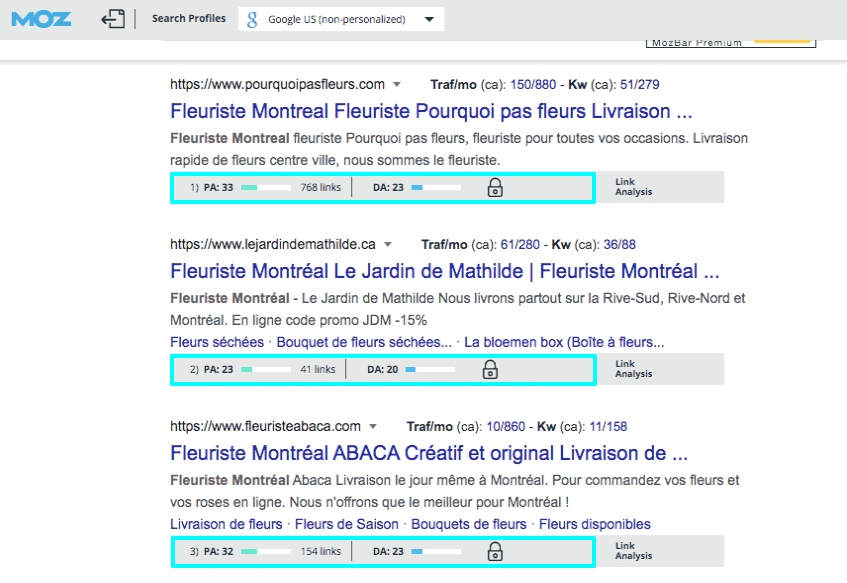The height and width of the screenshot is (583, 847).
Task: Click lock icon in lejardindemathilde MozBar row
Action: (490, 370)
